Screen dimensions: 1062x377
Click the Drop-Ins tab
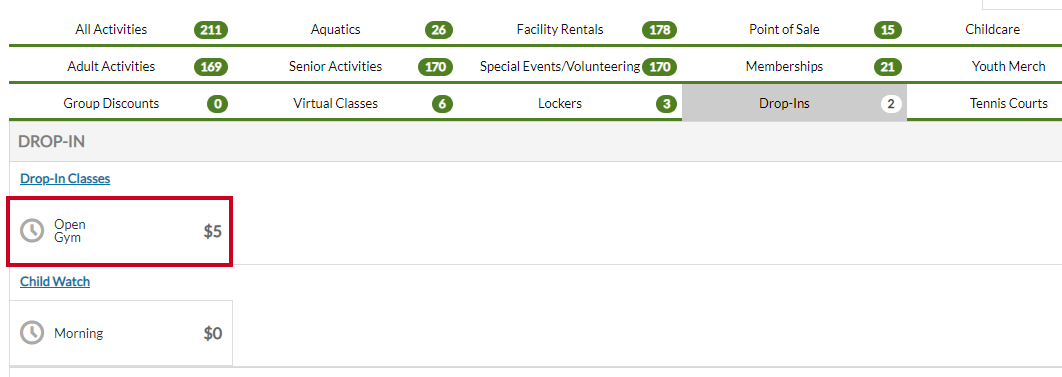click(x=794, y=104)
